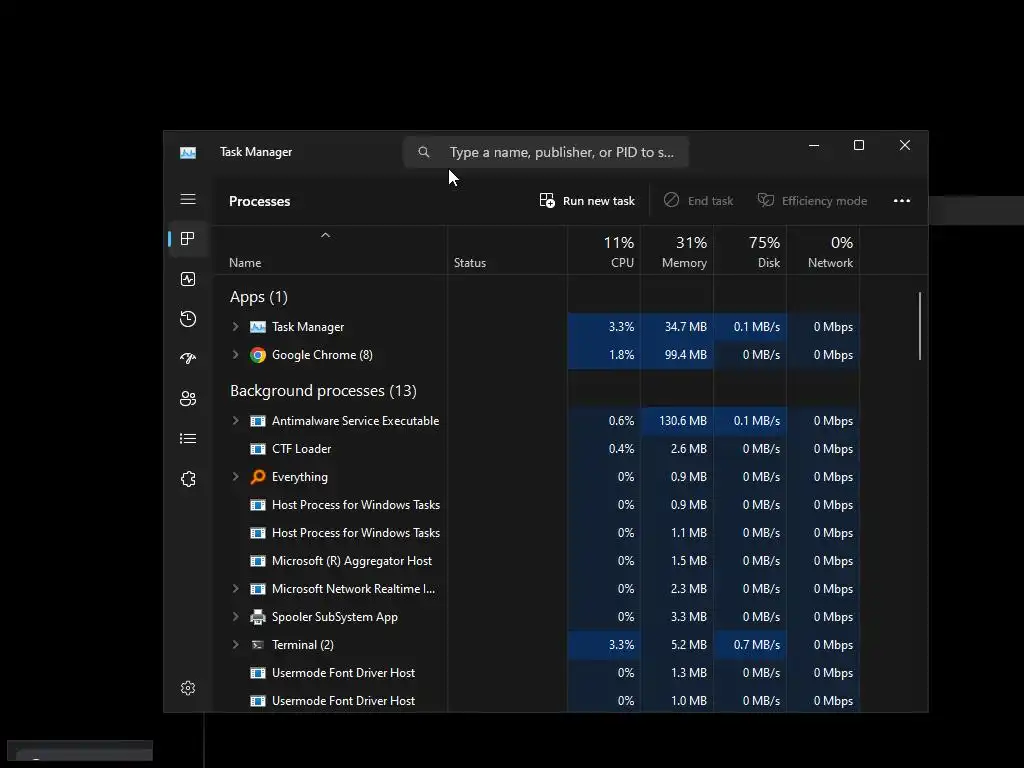This screenshot has width=1024, height=768.
Task: Click the vertical scrollbar of process list
Action: [x=920, y=326]
